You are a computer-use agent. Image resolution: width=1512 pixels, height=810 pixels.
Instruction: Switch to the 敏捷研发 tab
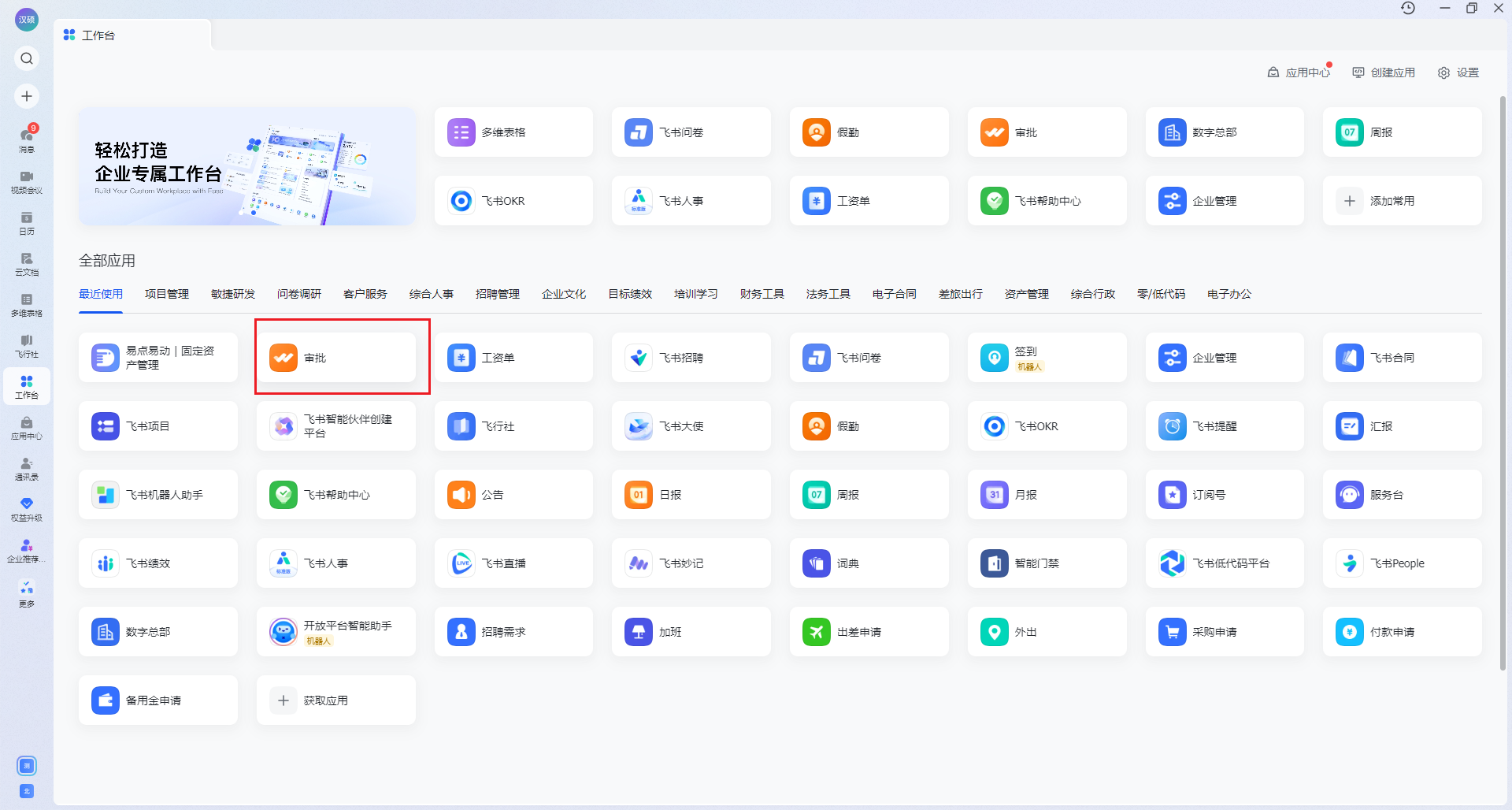233,294
